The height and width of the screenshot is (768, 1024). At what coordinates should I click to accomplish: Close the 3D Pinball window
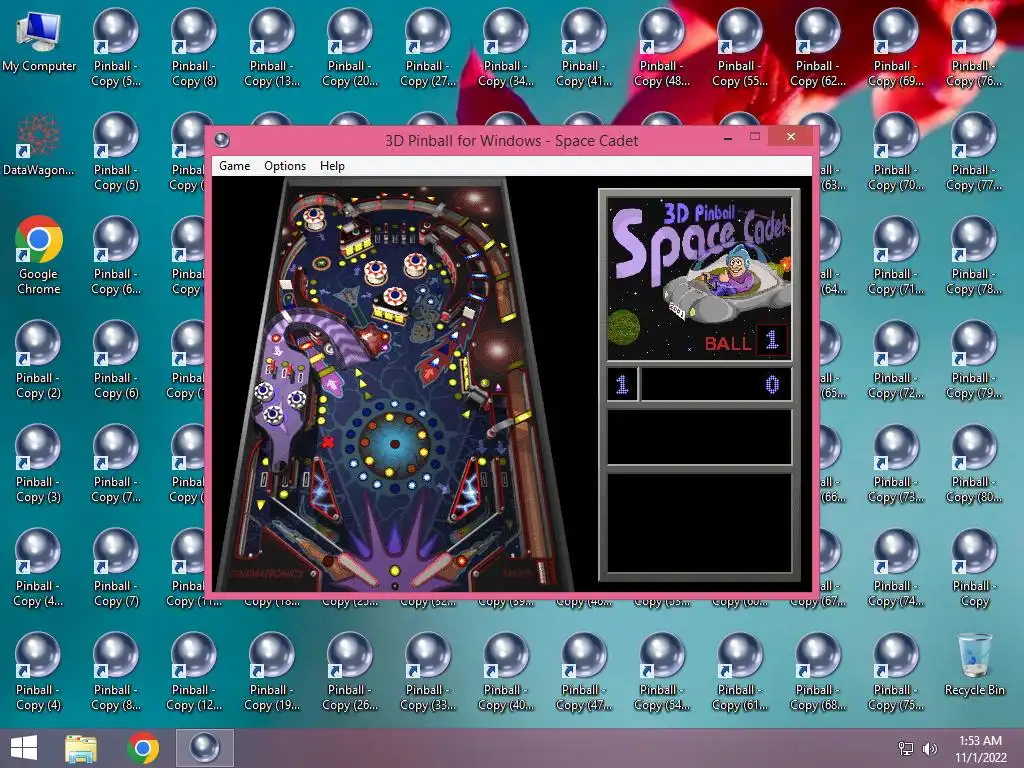[x=791, y=136]
